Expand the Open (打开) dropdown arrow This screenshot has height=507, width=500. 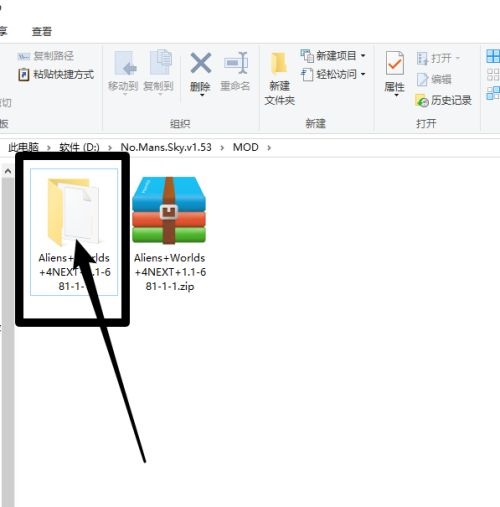(458, 58)
